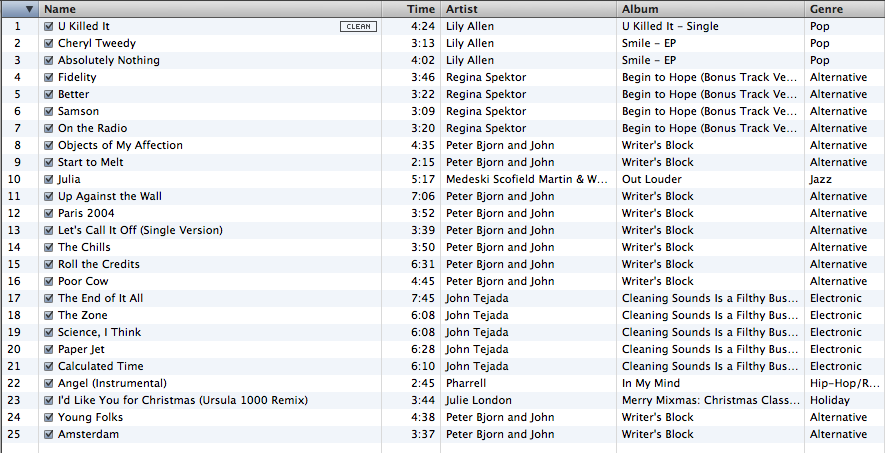Image resolution: width=885 pixels, height=453 pixels.
Task: Sort the list by Name column header
Action: 211,9
